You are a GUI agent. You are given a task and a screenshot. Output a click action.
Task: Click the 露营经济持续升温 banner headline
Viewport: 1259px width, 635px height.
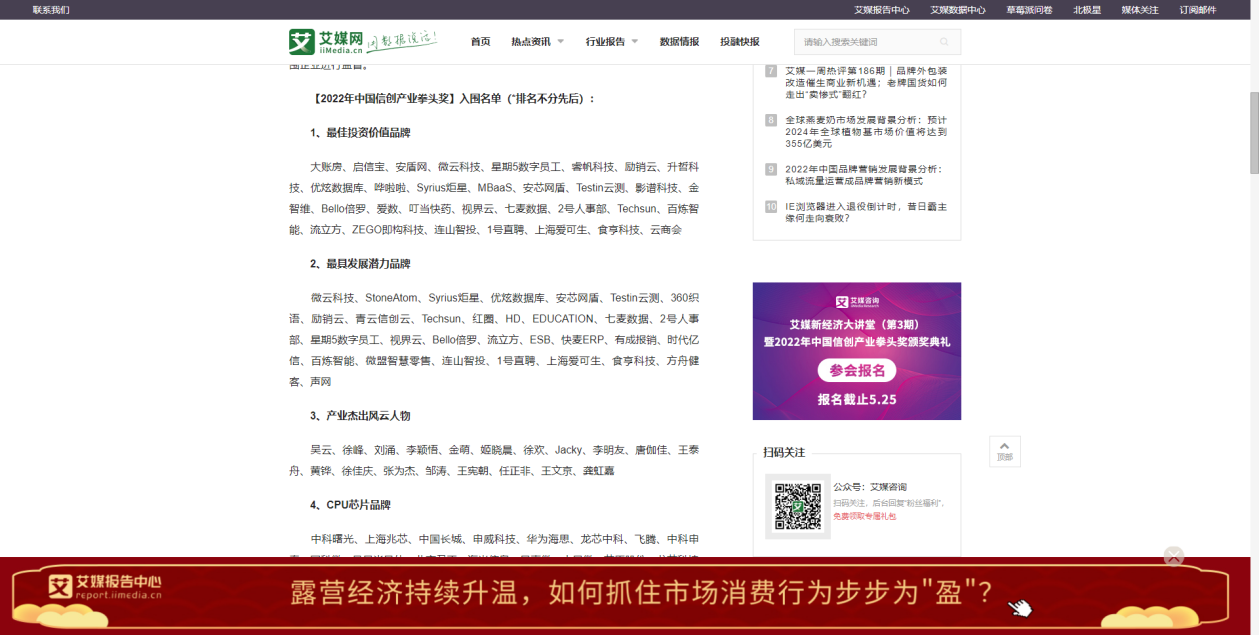point(642,592)
